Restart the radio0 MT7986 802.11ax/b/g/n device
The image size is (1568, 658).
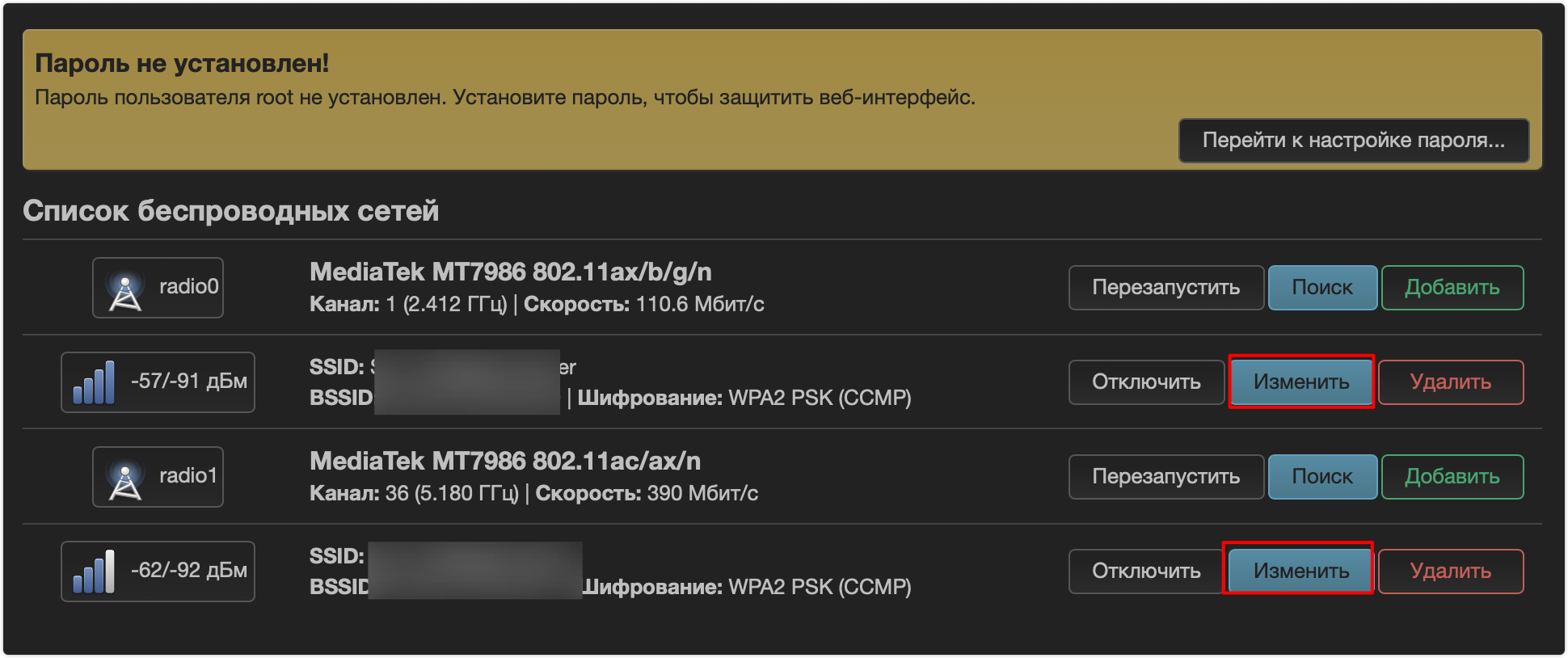coord(1165,288)
